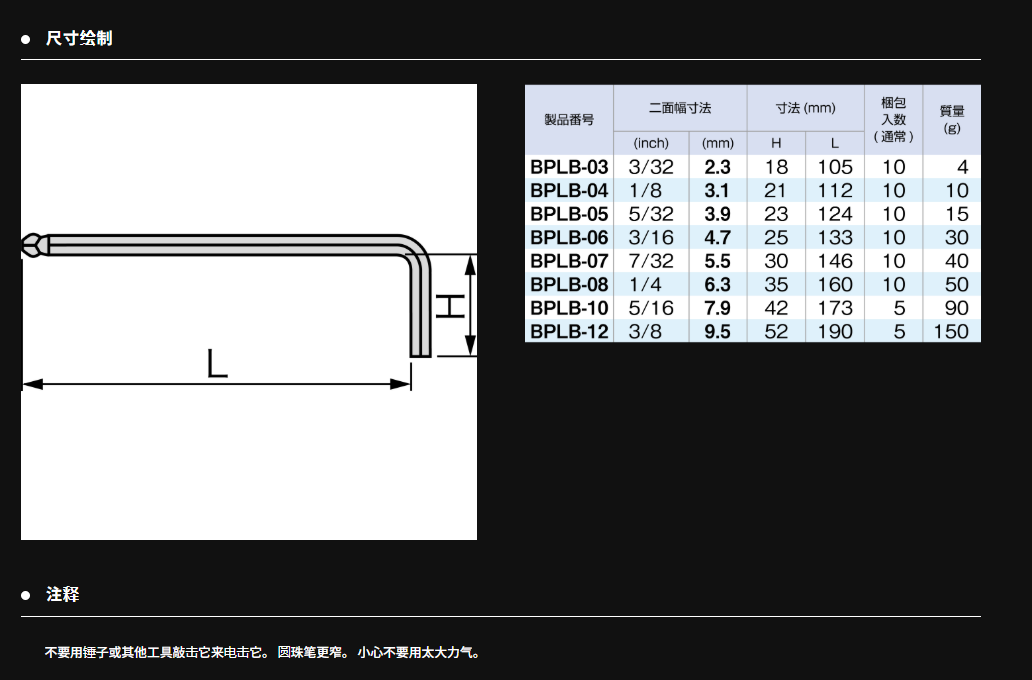
Task: Click the H dimension label in diagram
Action: click(452, 305)
